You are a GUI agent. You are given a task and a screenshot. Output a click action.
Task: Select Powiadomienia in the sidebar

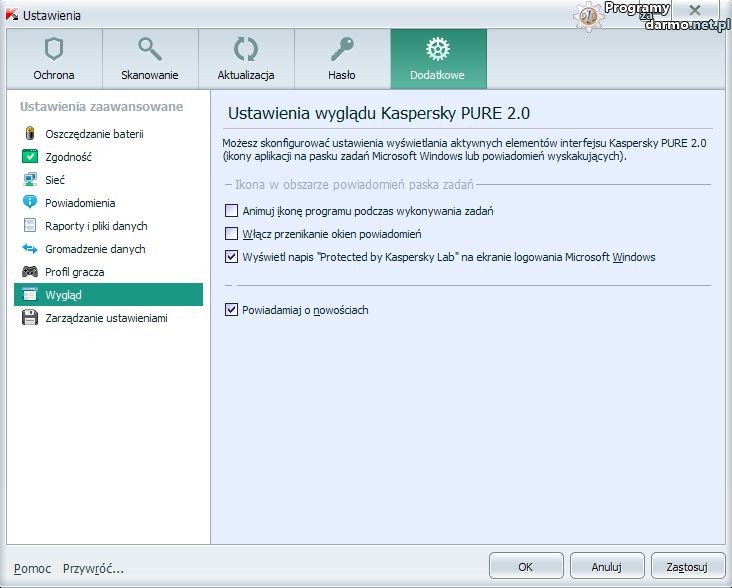point(108,203)
